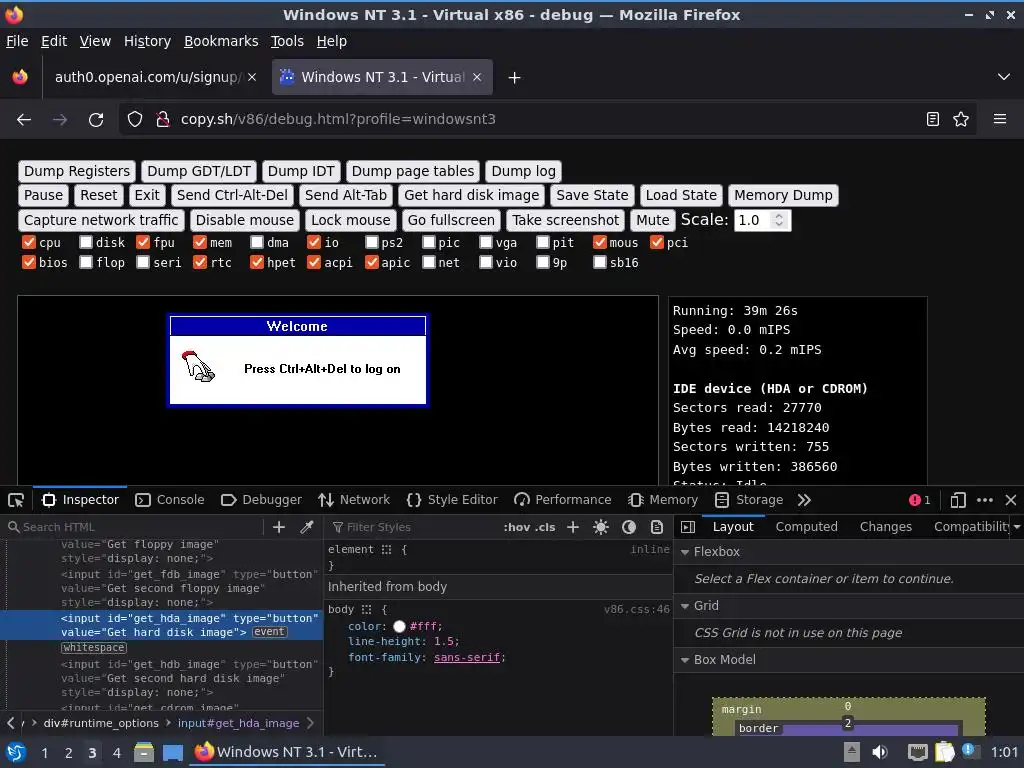Pick an element color with eyedropper
The width and height of the screenshot is (1024, 768).
pyautogui.click(x=307, y=527)
